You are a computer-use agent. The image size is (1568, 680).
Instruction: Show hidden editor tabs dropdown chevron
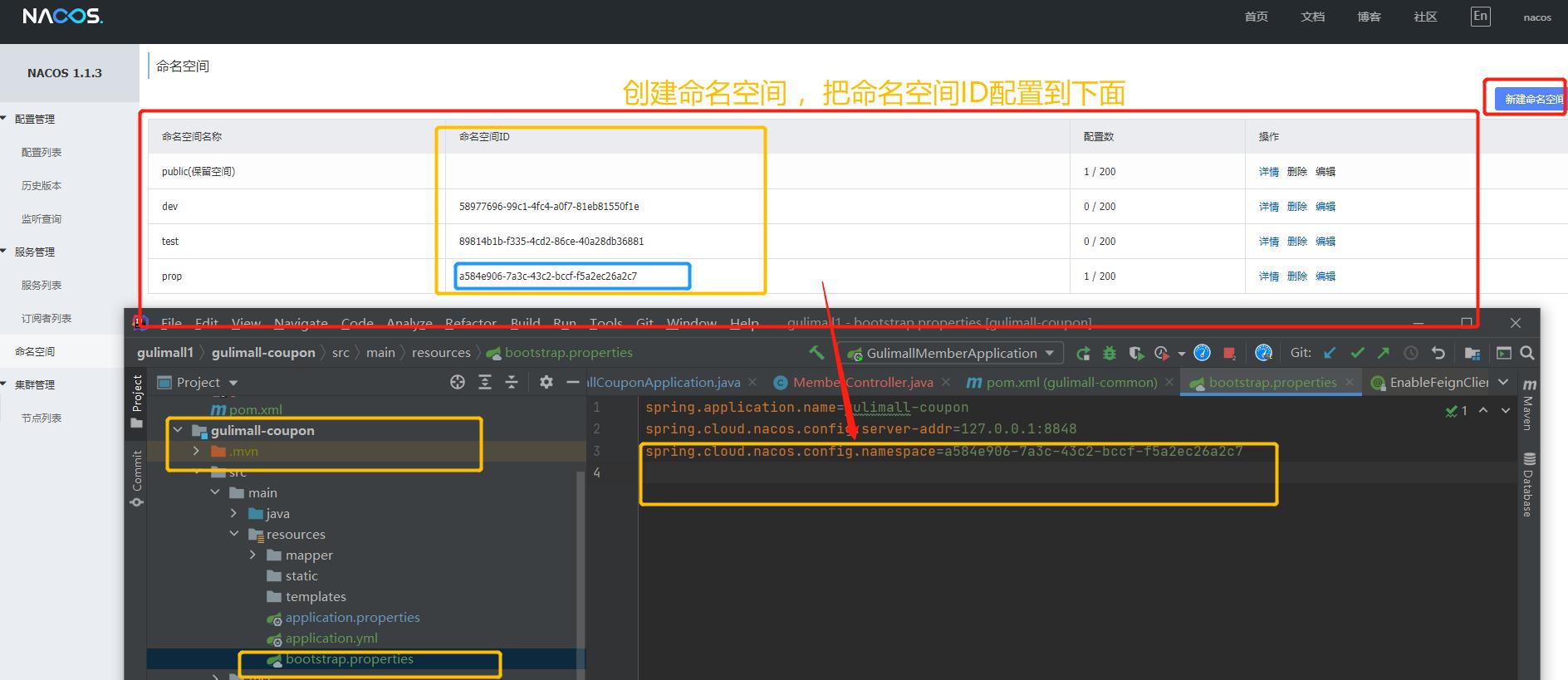(1504, 382)
